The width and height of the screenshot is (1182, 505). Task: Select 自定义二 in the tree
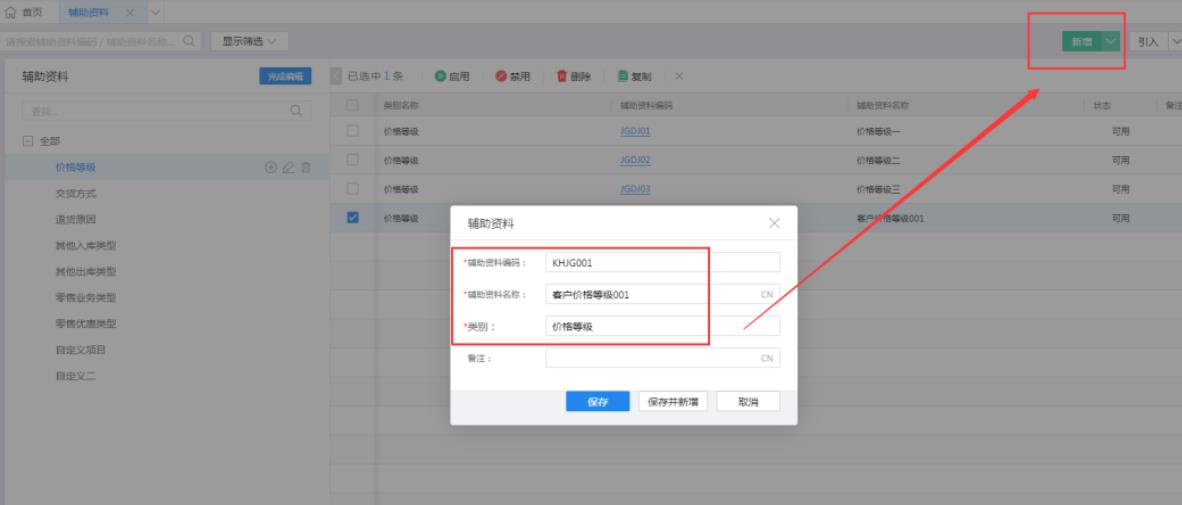click(x=75, y=375)
